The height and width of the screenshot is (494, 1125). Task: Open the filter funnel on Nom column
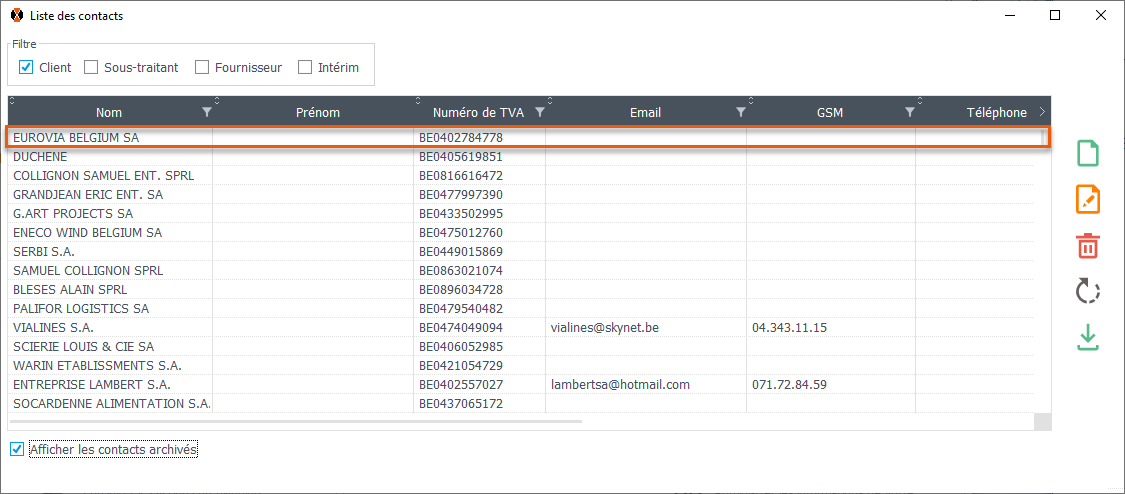[x=207, y=112]
